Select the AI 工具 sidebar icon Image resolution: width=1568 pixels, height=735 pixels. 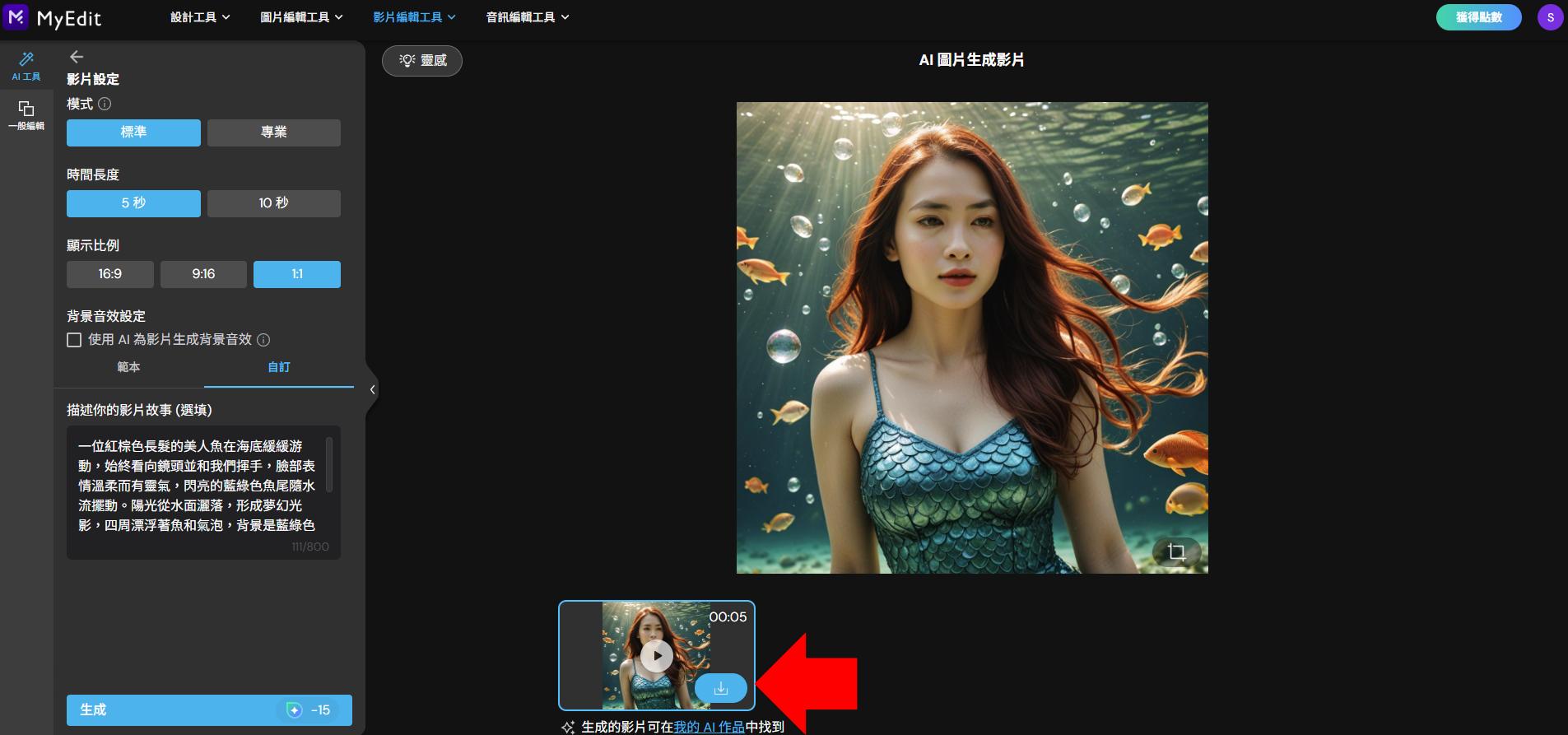click(x=26, y=66)
